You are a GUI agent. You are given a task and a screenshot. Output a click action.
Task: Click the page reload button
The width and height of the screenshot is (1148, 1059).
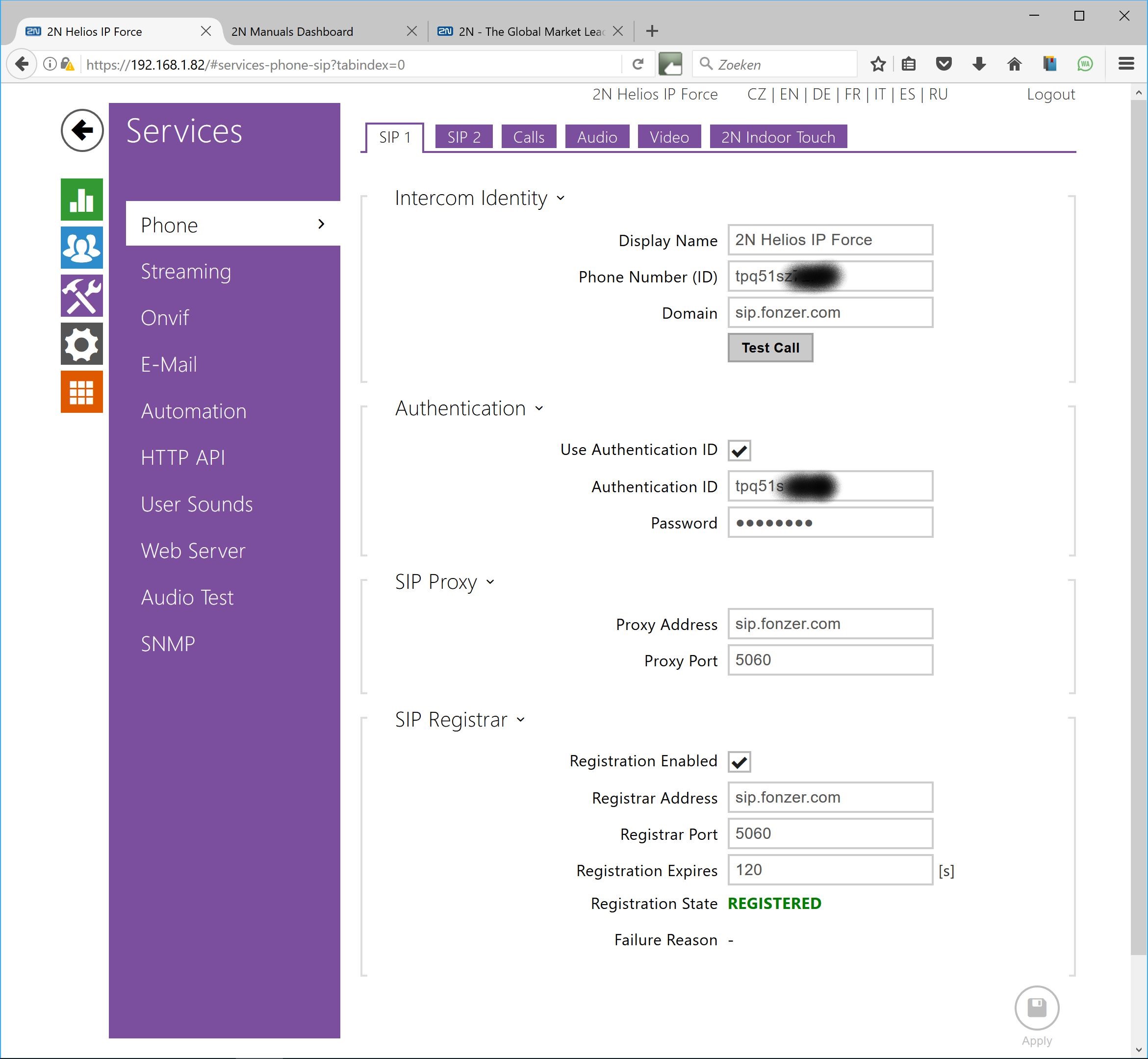(638, 64)
